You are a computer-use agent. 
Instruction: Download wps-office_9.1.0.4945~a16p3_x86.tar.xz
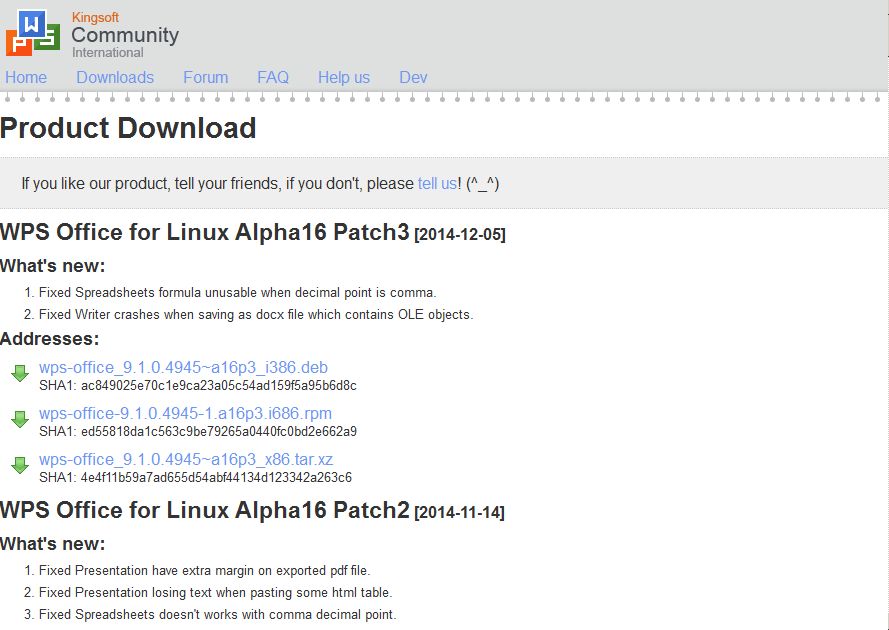[186, 459]
